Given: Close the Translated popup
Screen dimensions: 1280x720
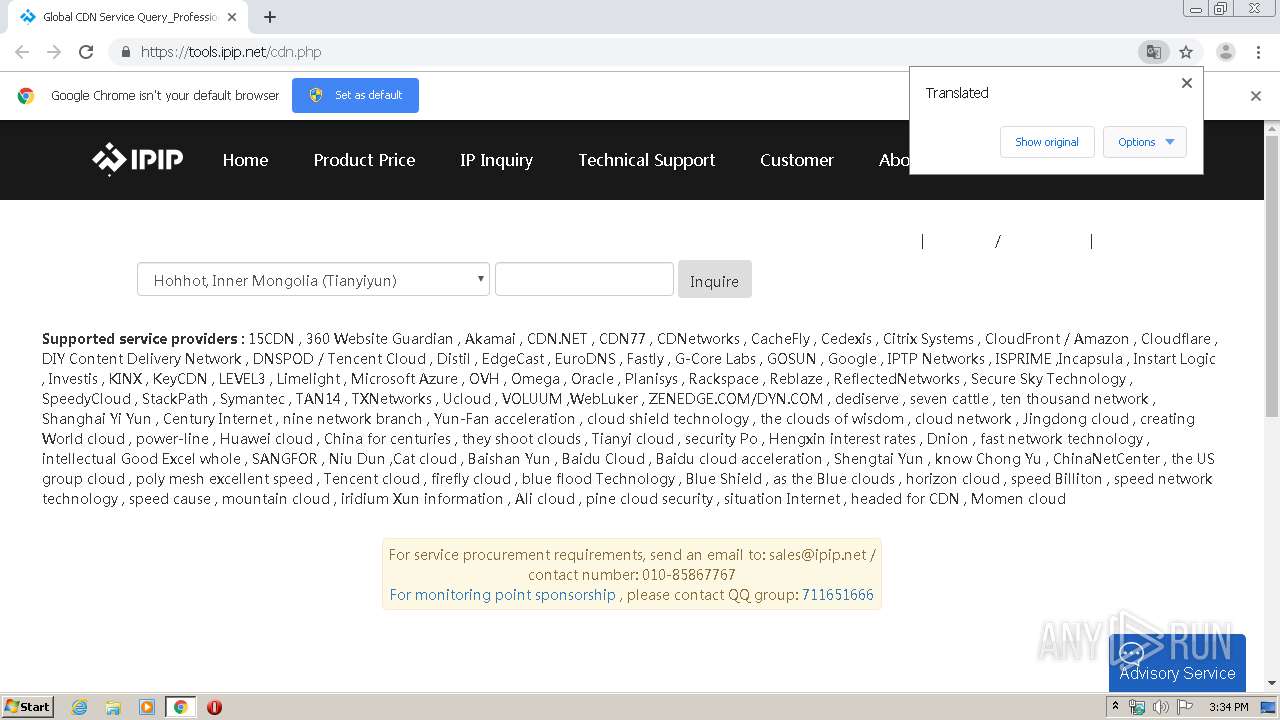Looking at the screenshot, I should click(1187, 83).
